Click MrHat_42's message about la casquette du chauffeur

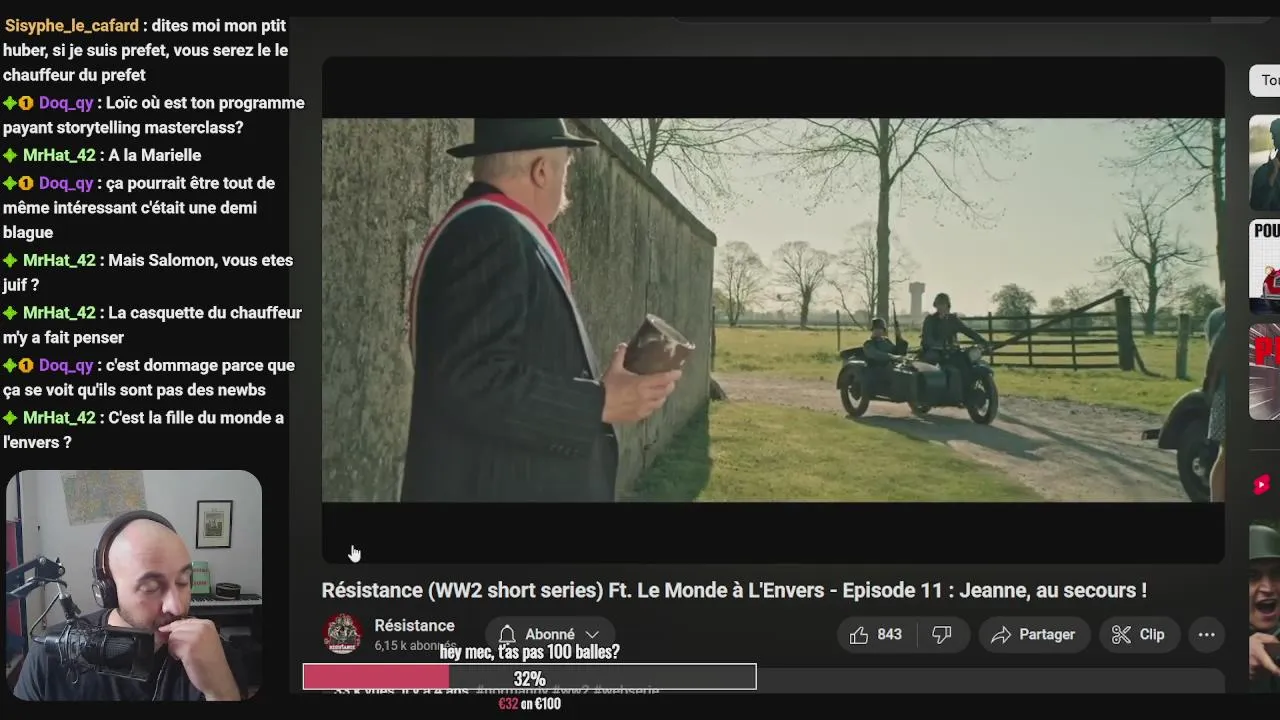pos(152,325)
